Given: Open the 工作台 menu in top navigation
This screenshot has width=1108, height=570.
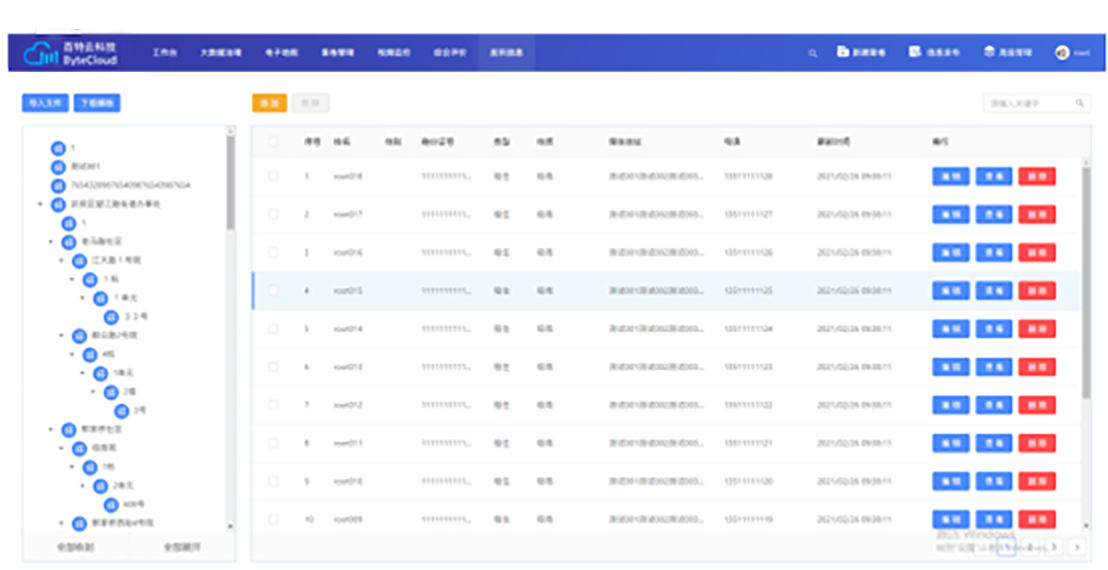Looking at the screenshot, I should pyautogui.click(x=164, y=53).
